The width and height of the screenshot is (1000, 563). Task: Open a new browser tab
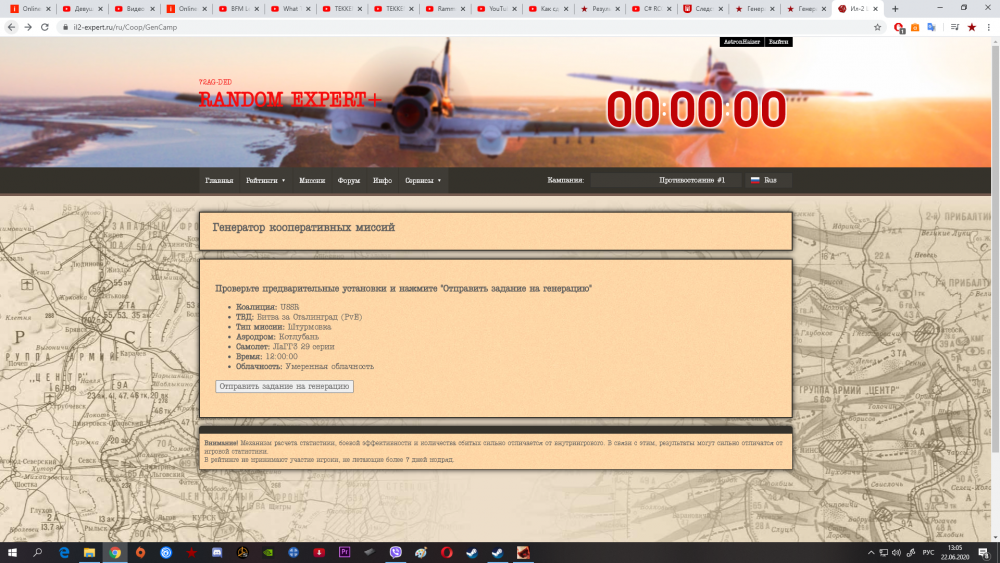click(x=895, y=9)
